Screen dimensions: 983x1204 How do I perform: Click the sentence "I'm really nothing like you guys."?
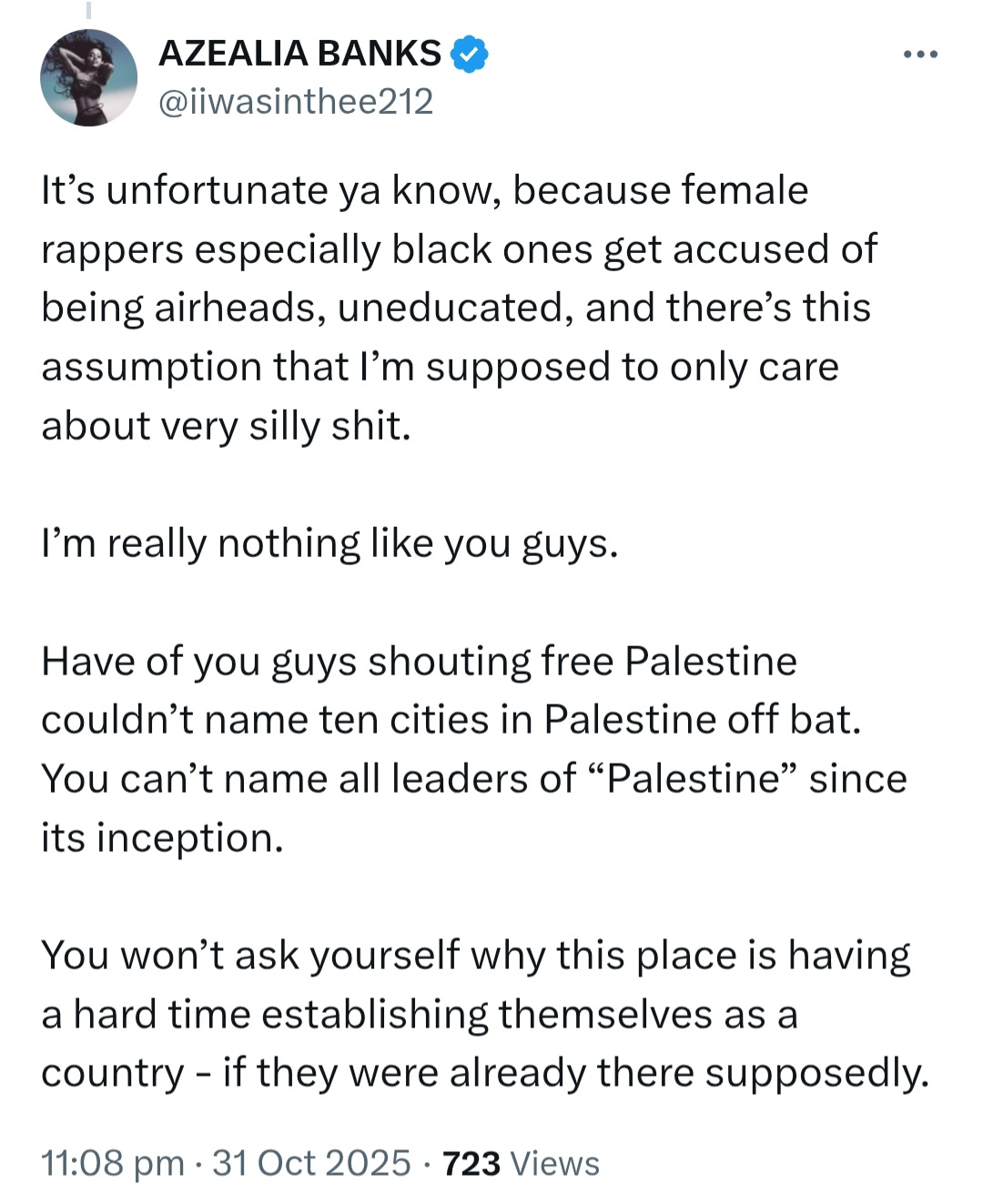[x=330, y=544]
